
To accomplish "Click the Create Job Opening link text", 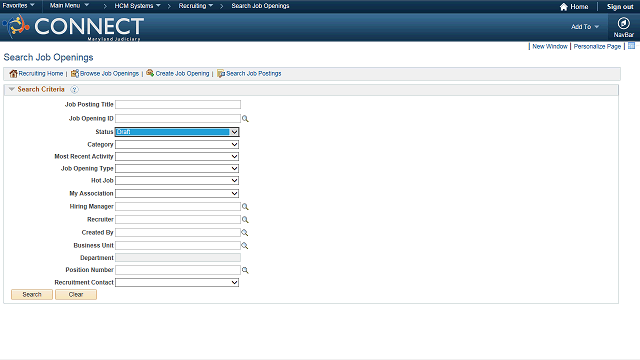I will coord(182,73).
